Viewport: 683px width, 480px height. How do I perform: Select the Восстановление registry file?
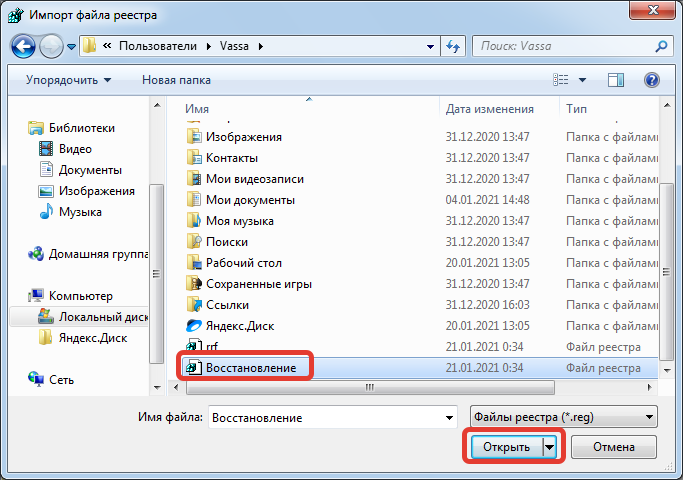251,368
